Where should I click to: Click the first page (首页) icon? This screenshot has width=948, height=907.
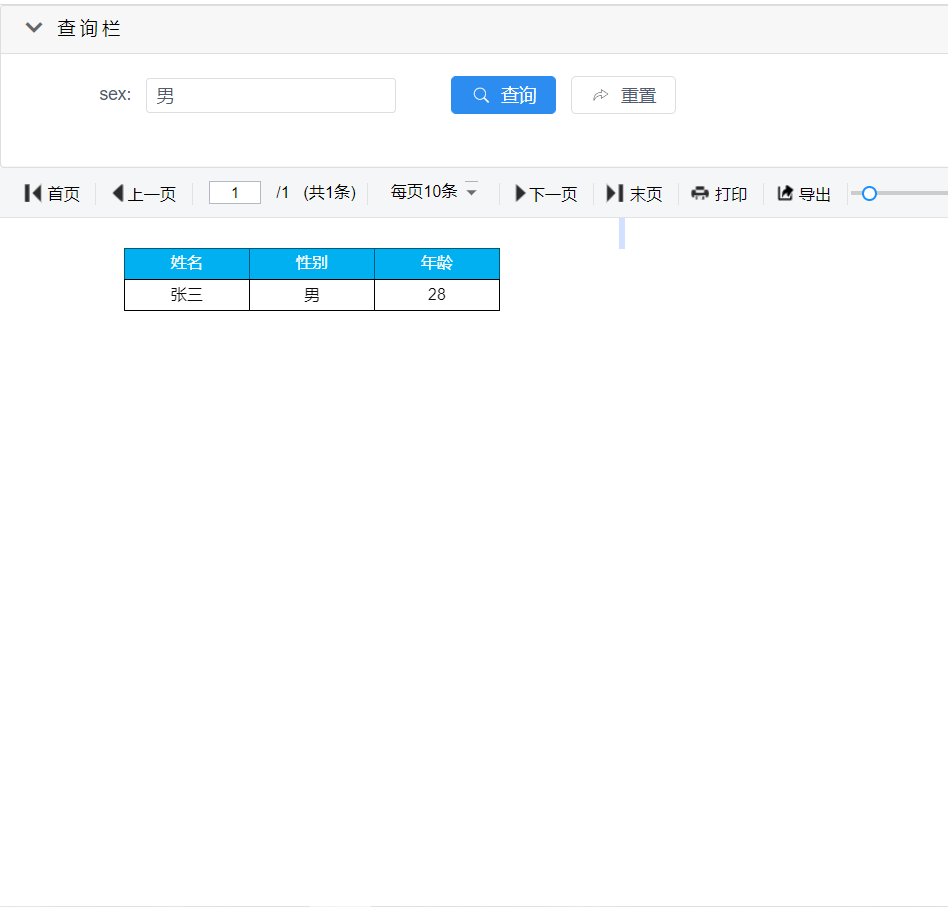pyautogui.click(x=33, y=193)
